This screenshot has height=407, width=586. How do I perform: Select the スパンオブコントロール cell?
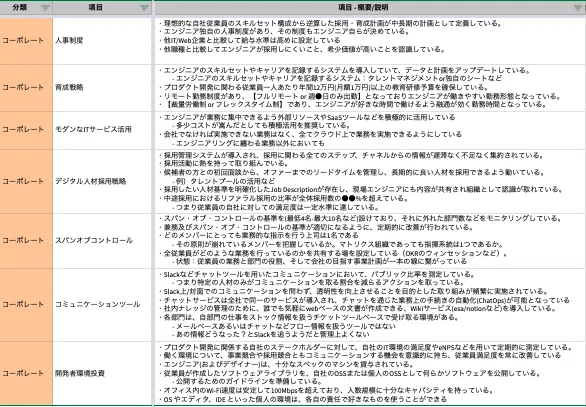[102, 240]
